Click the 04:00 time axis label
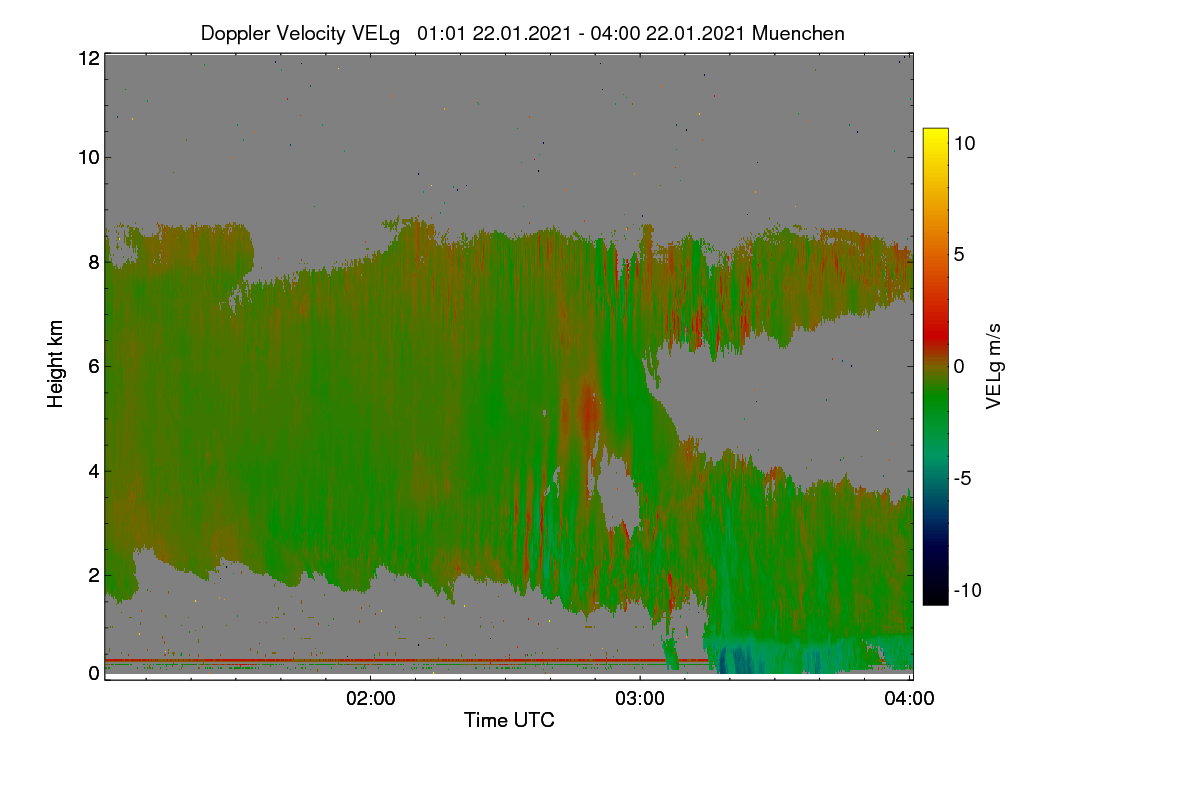The image size is (1200, 800). click(910, 699)
